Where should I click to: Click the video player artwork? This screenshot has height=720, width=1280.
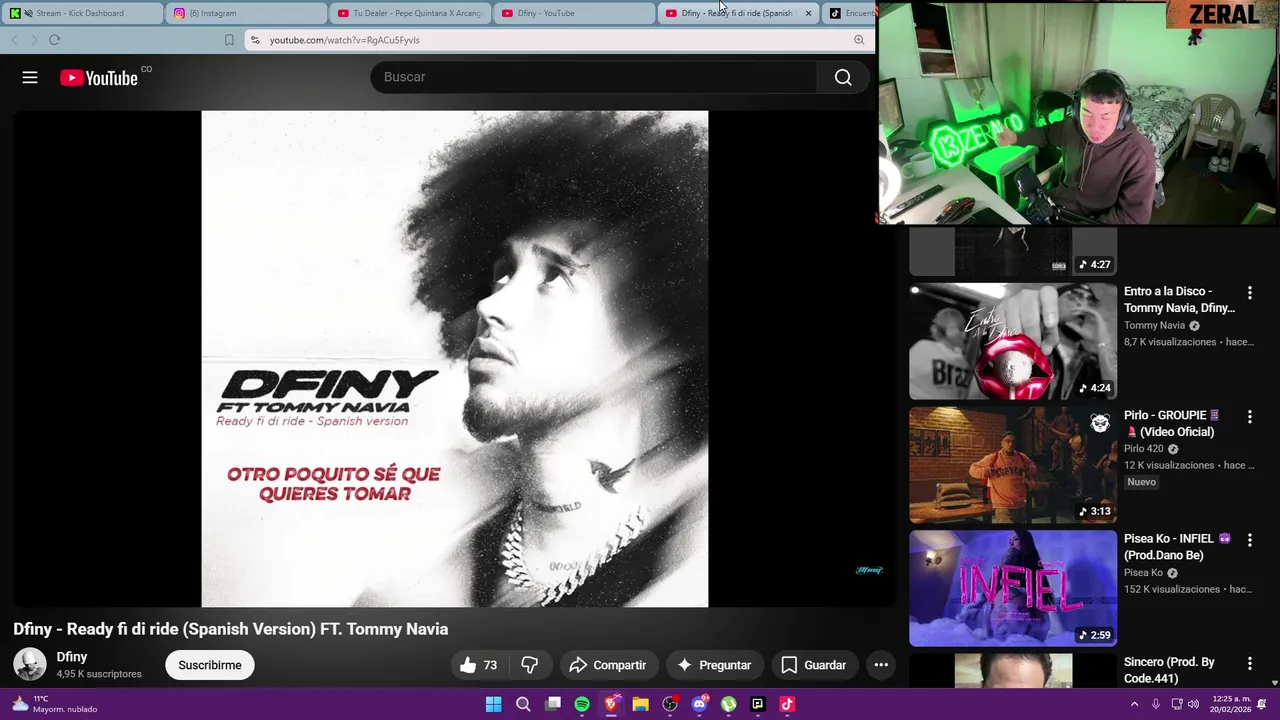455,359
